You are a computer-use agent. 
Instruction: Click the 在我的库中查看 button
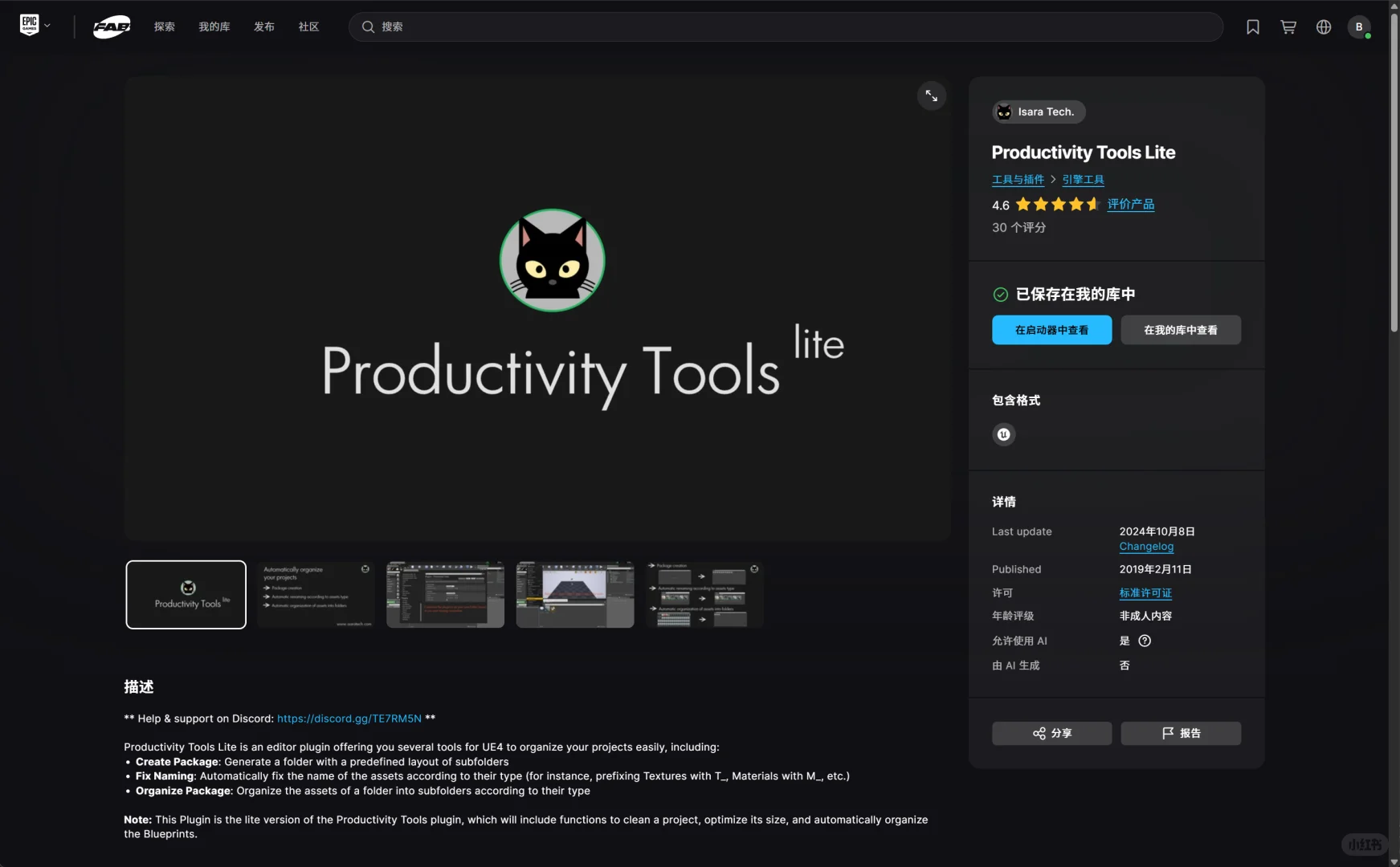pyautogui.click(x=1181, y=330)
